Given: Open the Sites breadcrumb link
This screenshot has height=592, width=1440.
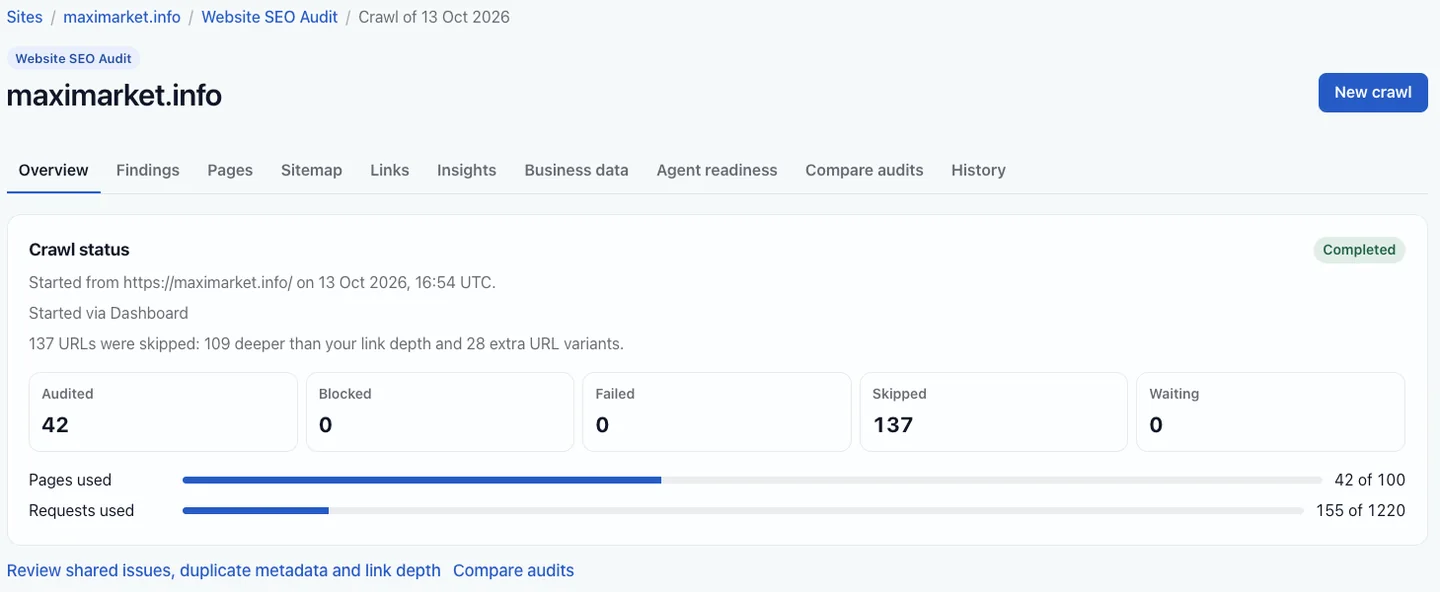Looking at the screenshot, I should click(x=25, y=17).
